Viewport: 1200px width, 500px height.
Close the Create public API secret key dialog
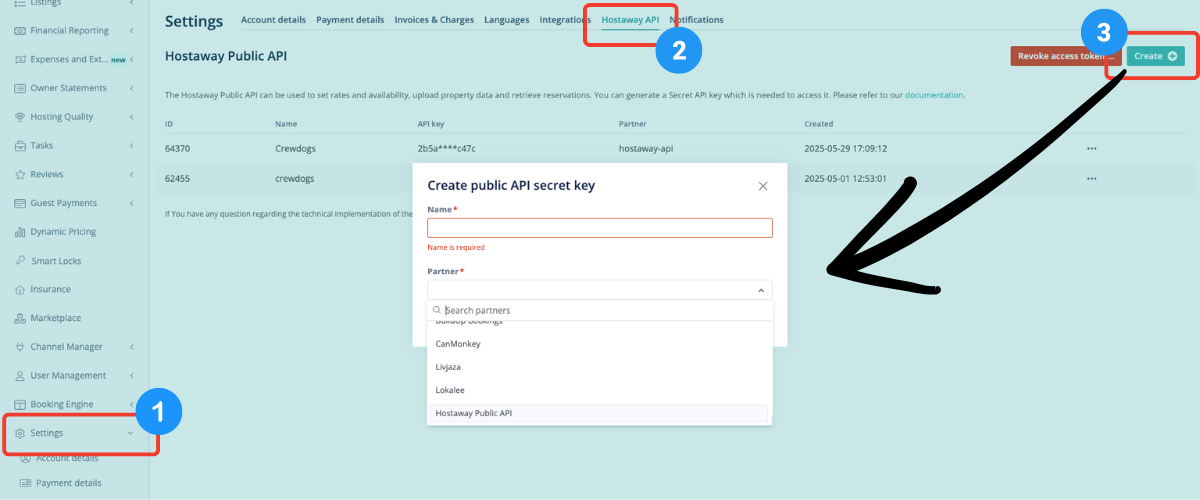point(763,186)
